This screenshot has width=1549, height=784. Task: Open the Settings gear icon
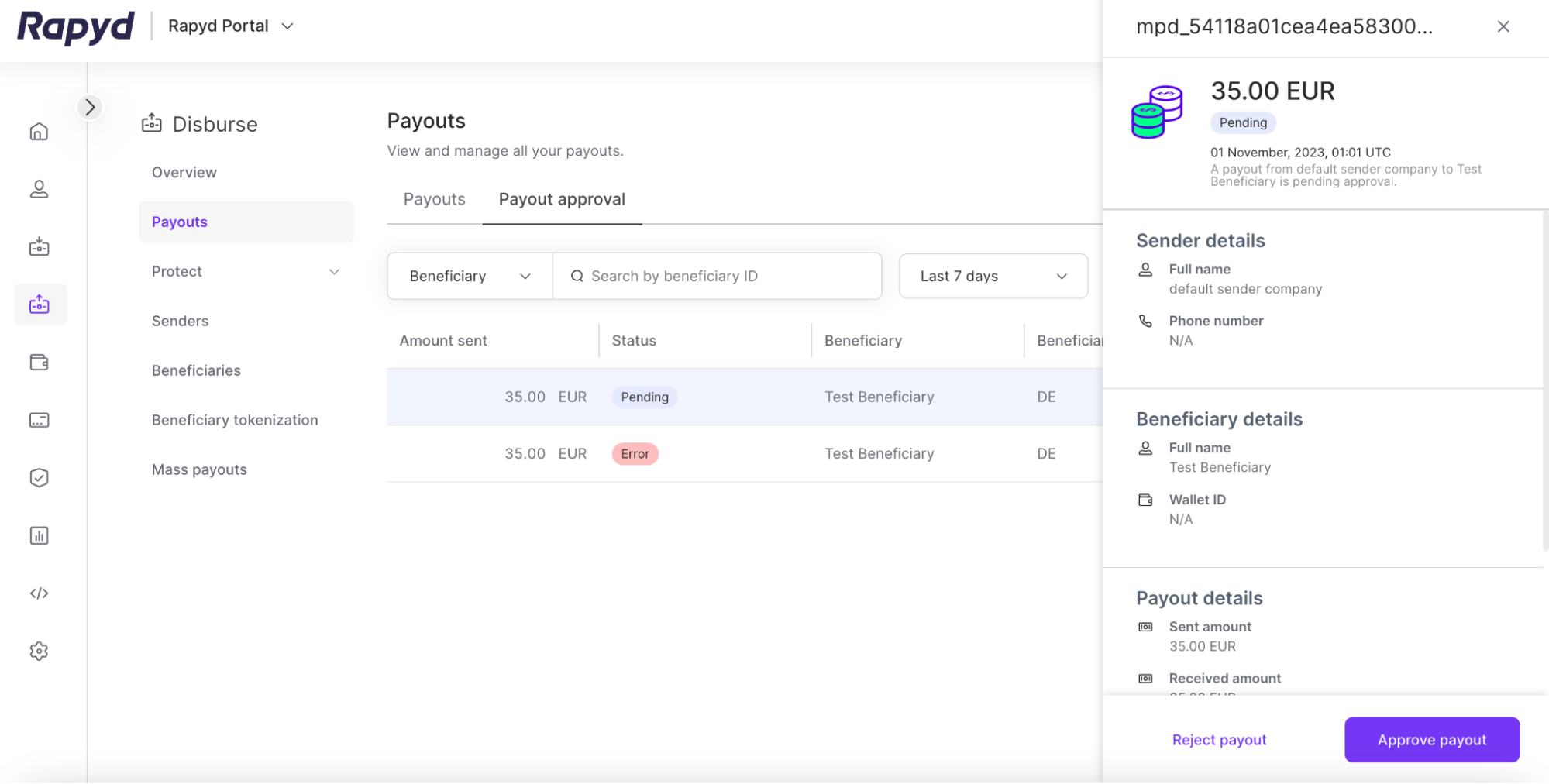point(39,651)
